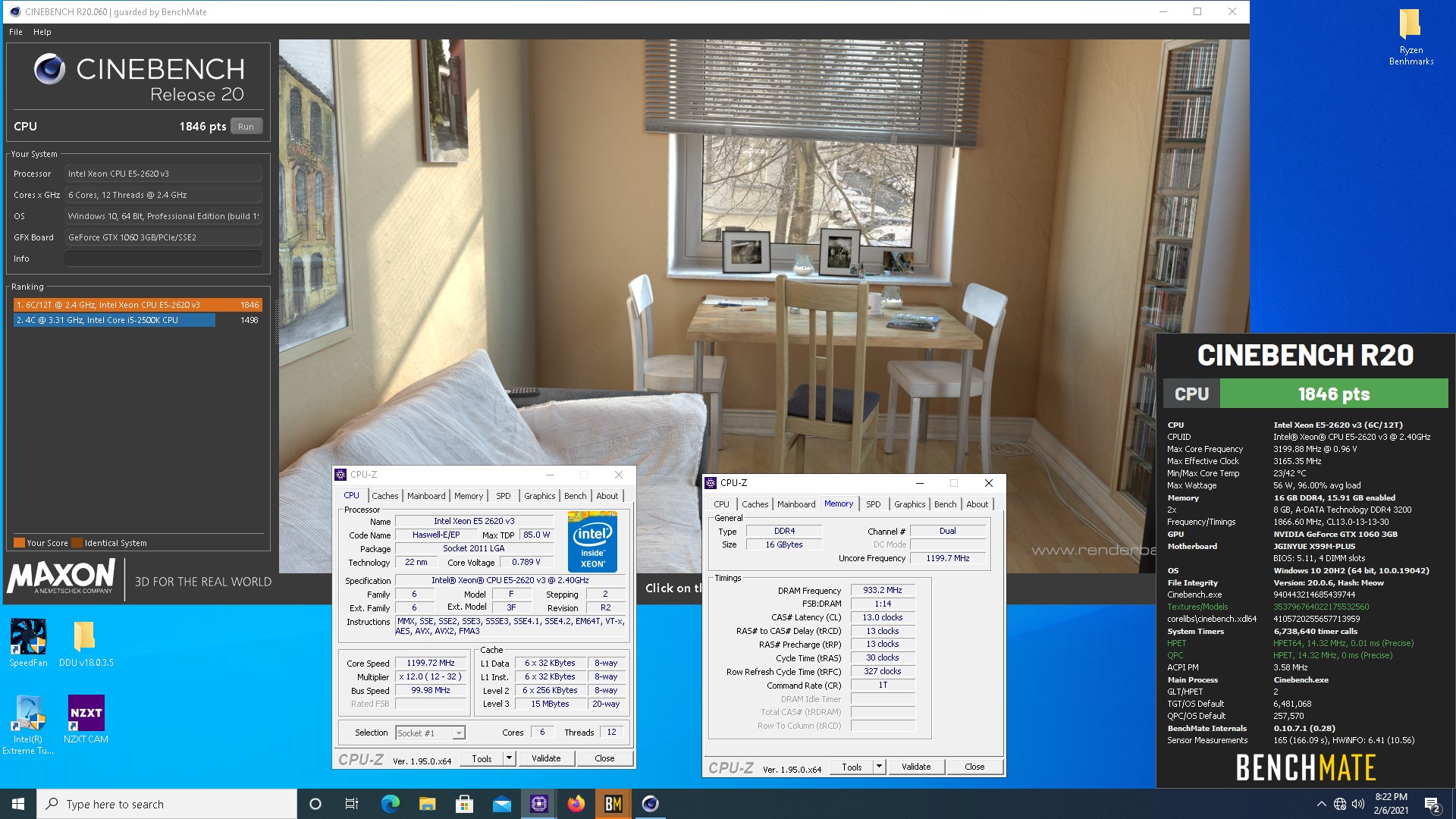Click the Intel Xeon inside logo
The width and height of the screenshot is (1456, 819).
[592, 541]
